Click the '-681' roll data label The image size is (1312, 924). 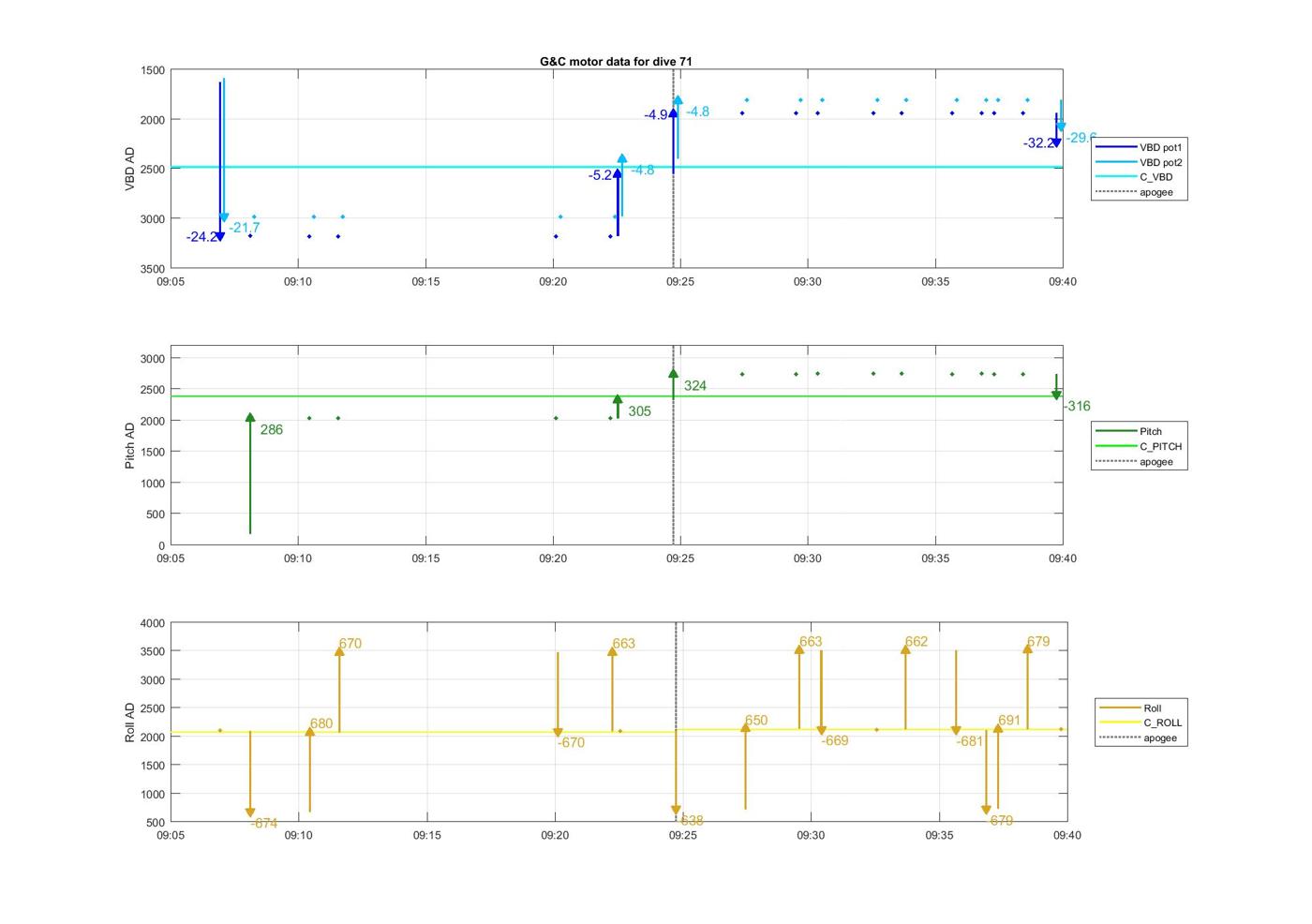point(970,741)
